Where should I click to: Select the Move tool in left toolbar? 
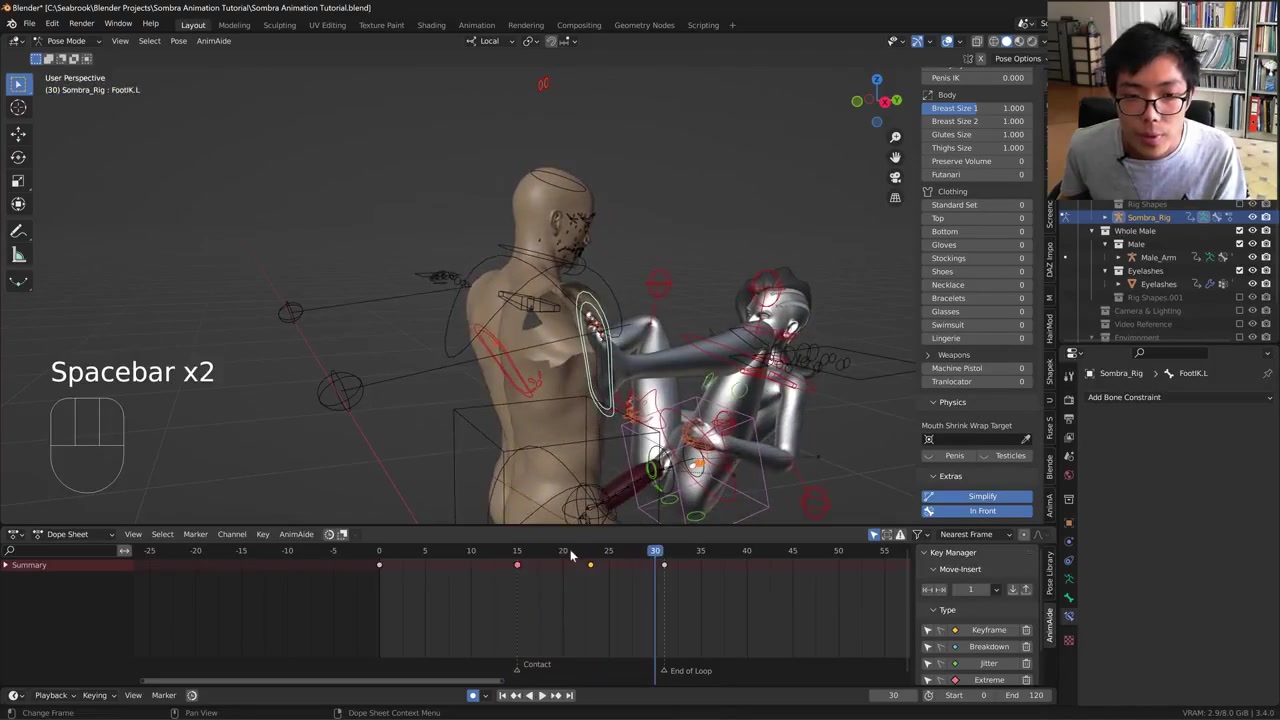coord(18,133)
